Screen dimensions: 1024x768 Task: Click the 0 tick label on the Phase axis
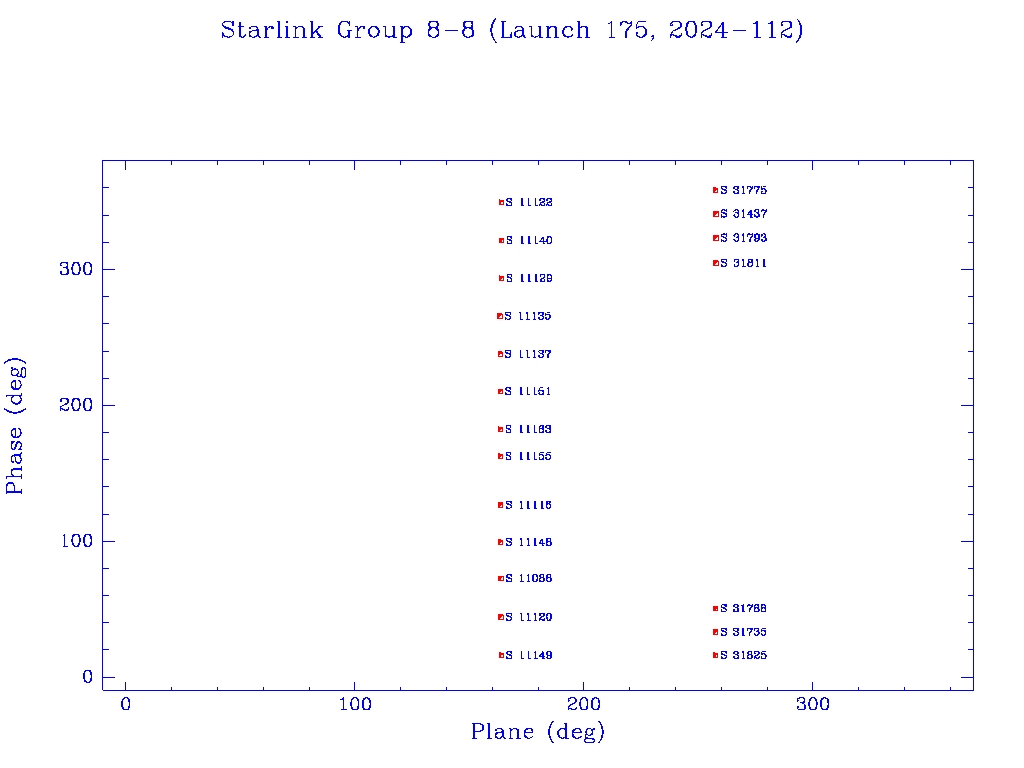(88, 677)
